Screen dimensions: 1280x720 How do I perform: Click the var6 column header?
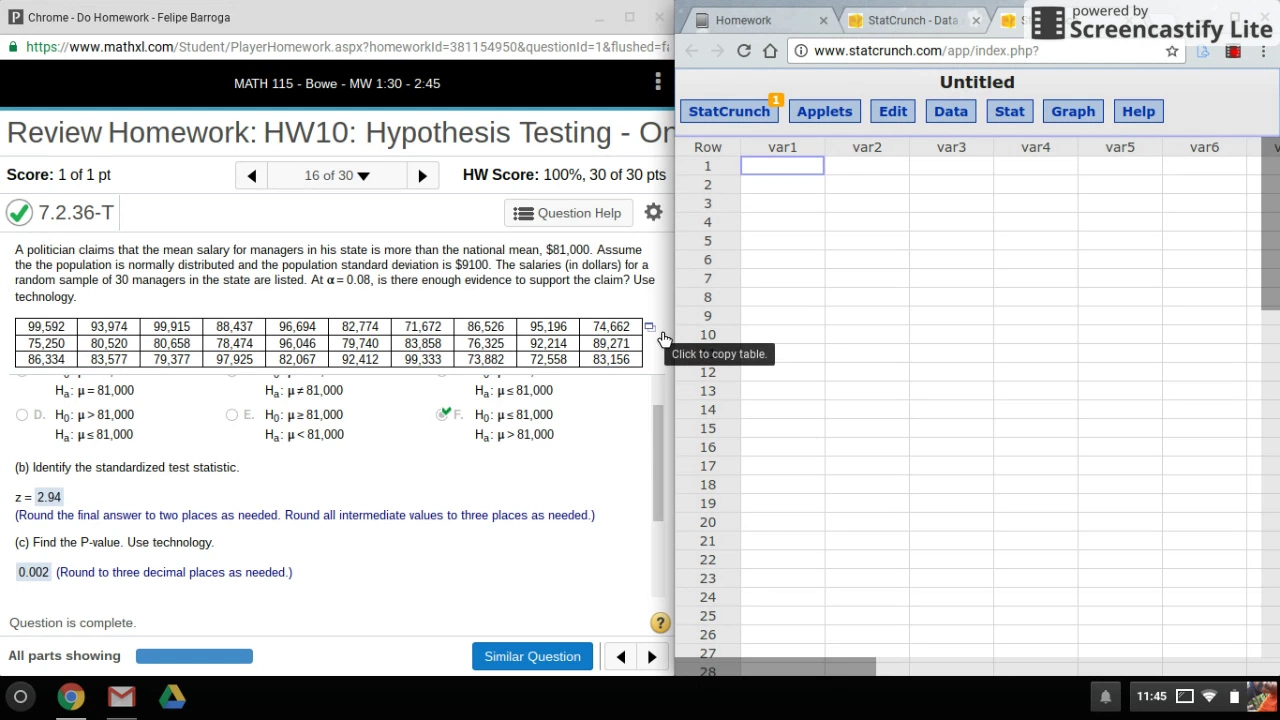click(1204, 147)
